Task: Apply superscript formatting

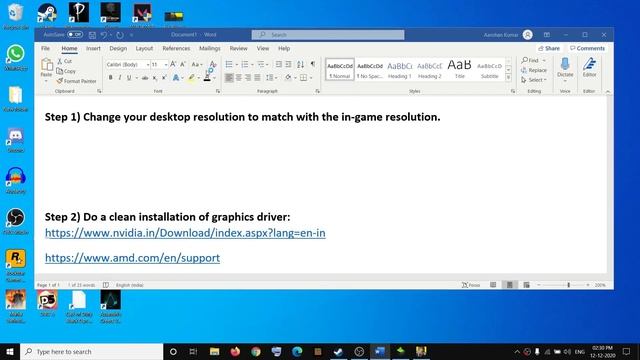Action: coord(164,78)
